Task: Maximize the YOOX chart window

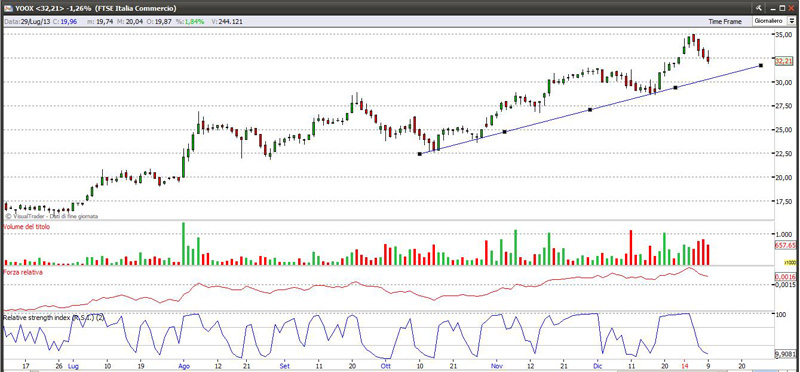Action: click(782, 8)
